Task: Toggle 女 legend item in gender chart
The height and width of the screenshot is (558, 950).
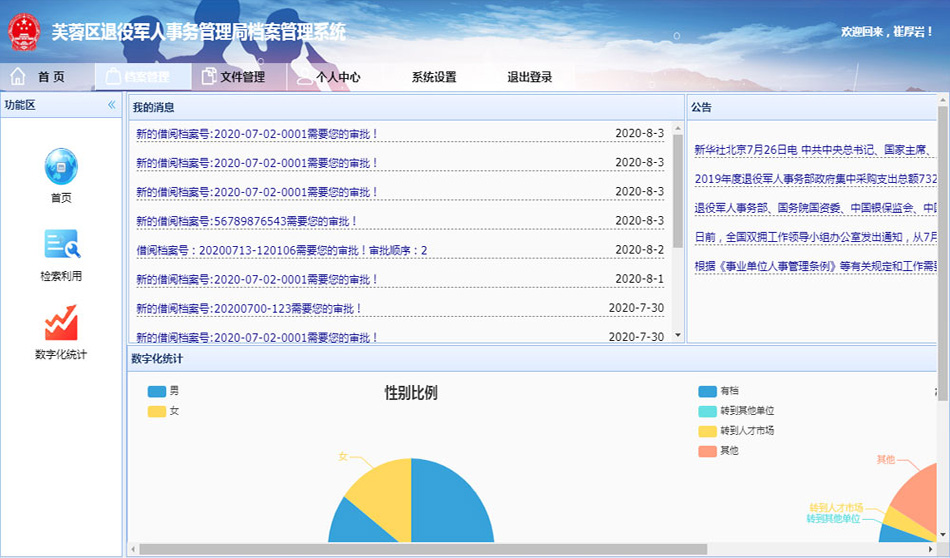Action: tap(157, 411)
